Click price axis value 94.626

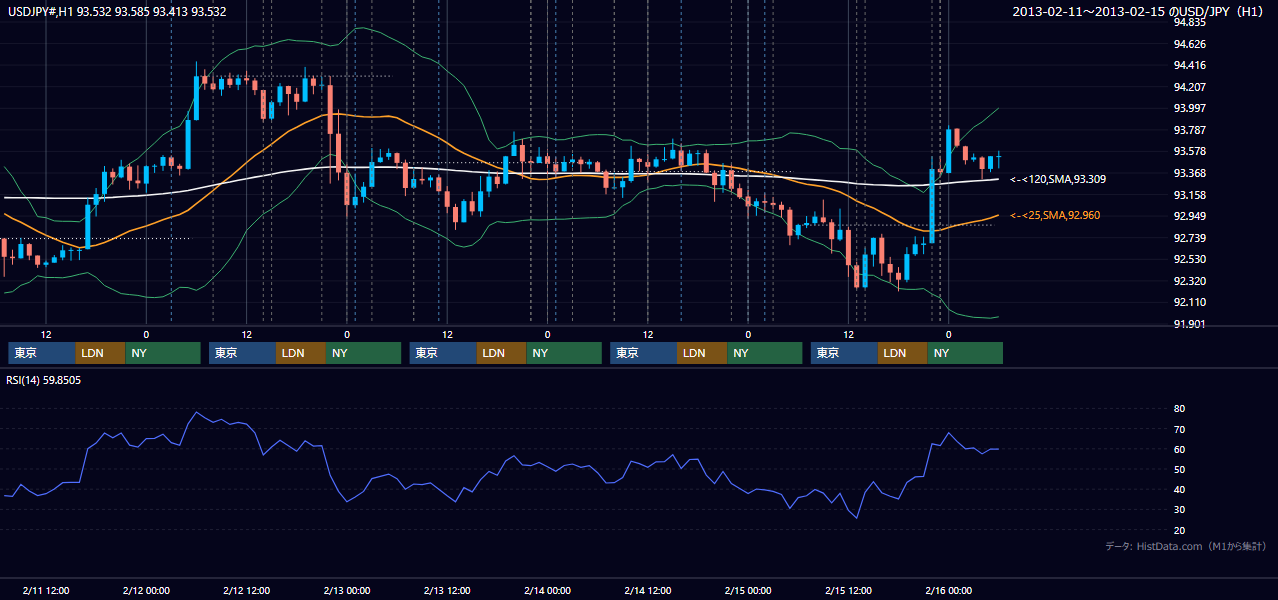click(x=1189, y=44)
